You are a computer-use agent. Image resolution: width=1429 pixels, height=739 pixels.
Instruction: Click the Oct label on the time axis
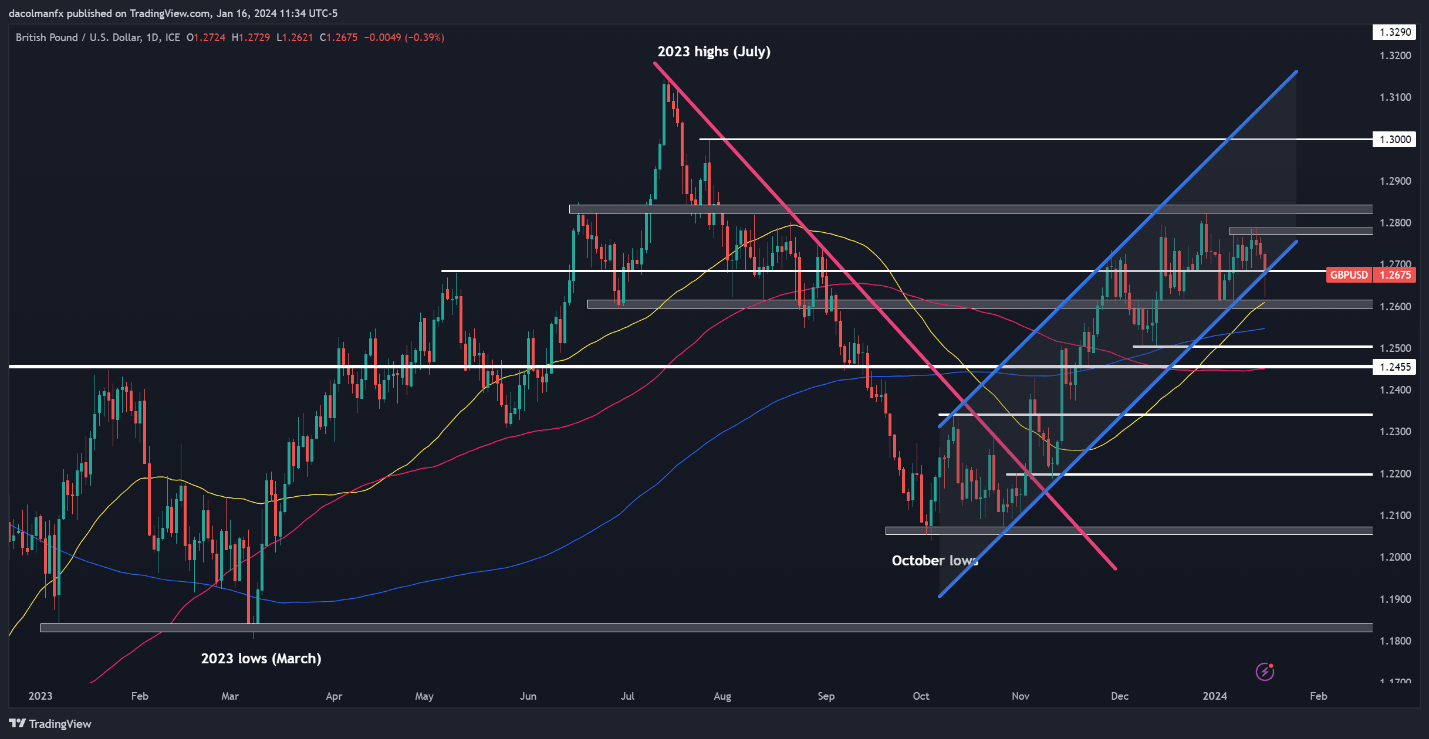921,694
